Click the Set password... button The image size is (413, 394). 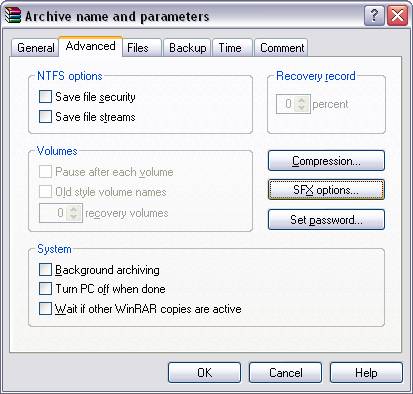(326, 220)
